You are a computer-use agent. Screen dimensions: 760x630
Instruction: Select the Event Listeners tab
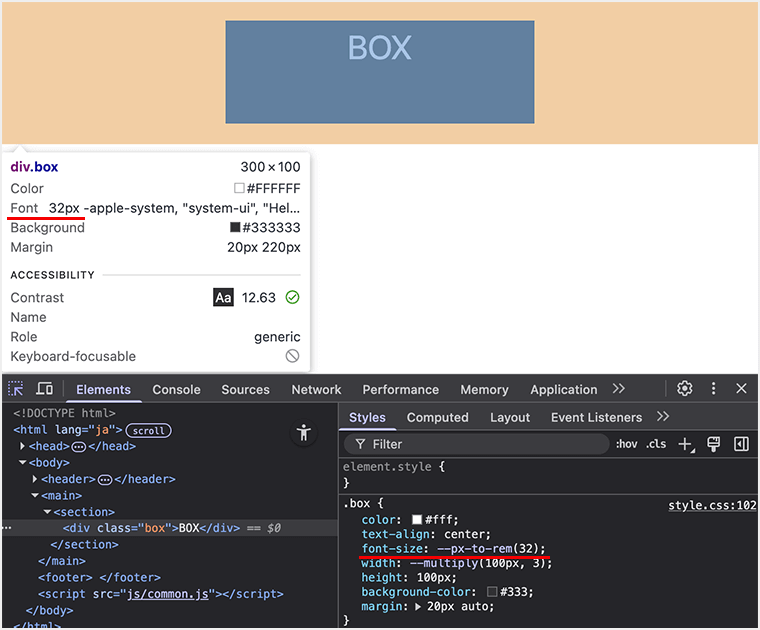point(596,417)
